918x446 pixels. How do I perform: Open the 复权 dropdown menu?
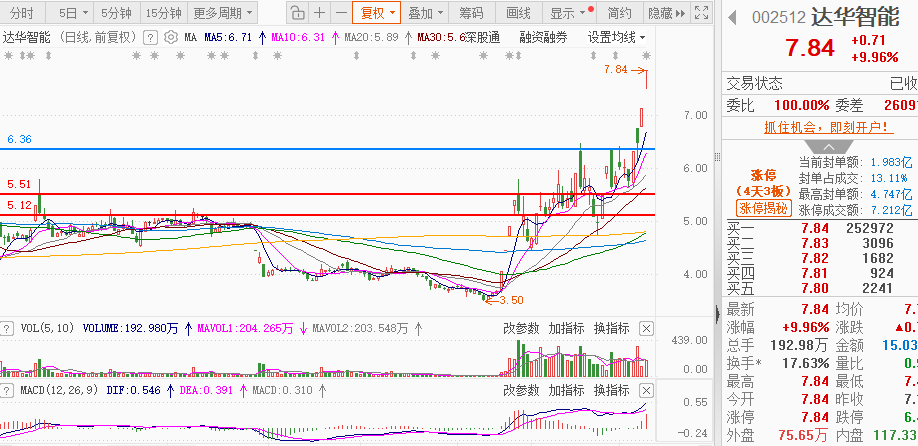(378, 13)
